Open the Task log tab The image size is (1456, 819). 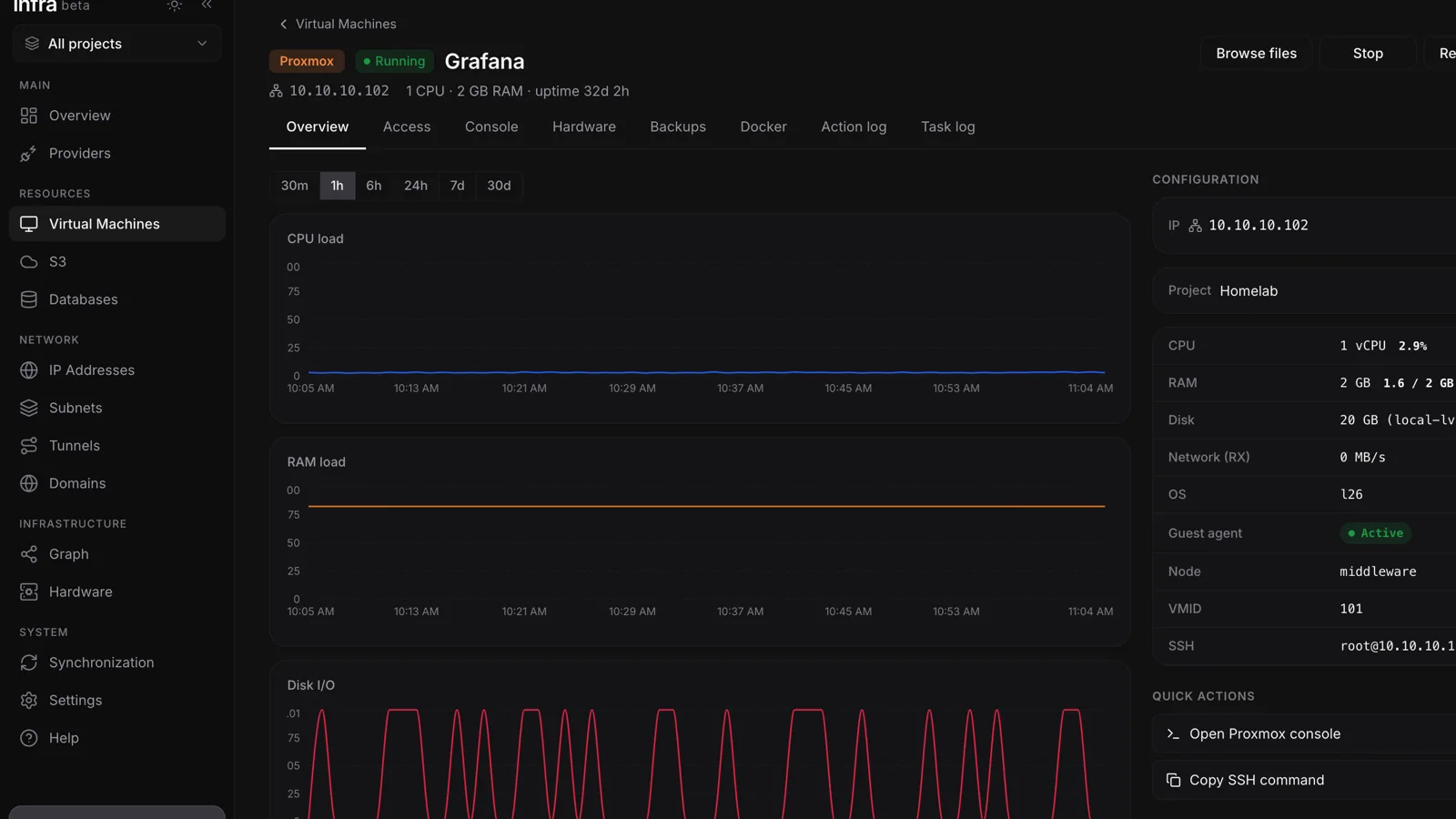[x=948, y=126]
